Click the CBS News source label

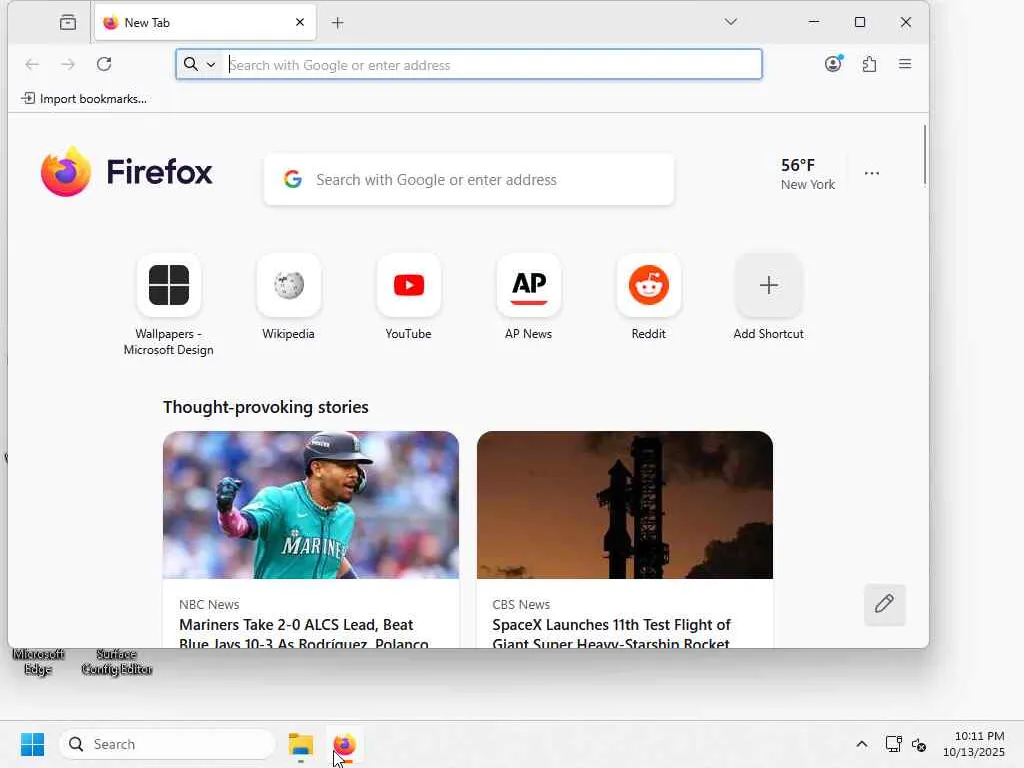521,605
